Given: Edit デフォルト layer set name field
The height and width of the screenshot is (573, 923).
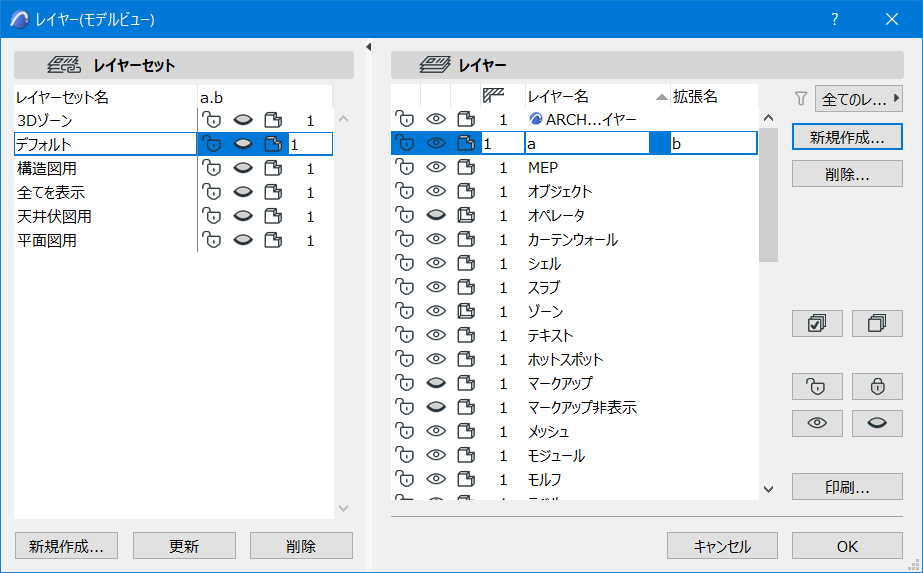Looking at the screenshot, I should click(105, 144).
